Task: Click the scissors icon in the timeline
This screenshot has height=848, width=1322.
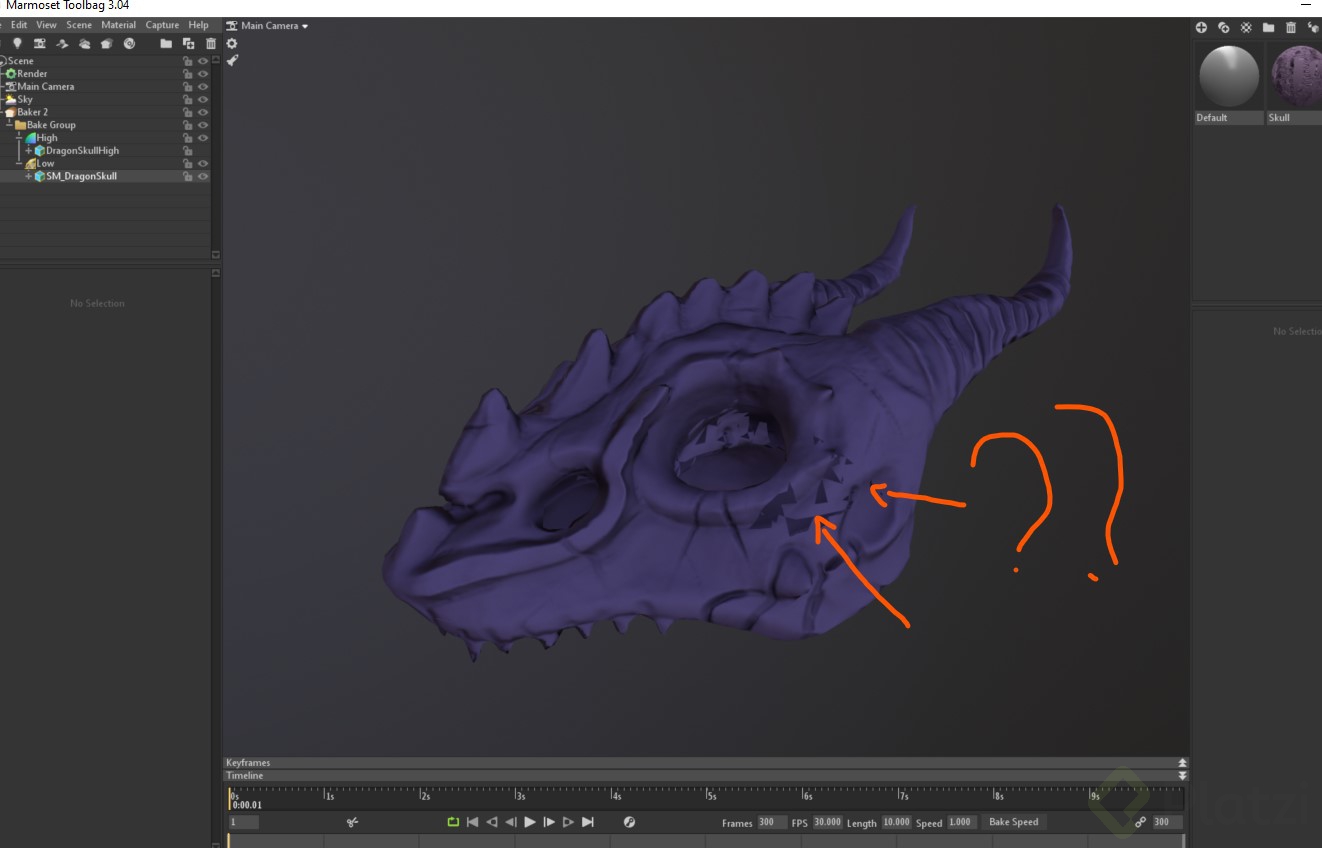Action: [352, 822]
